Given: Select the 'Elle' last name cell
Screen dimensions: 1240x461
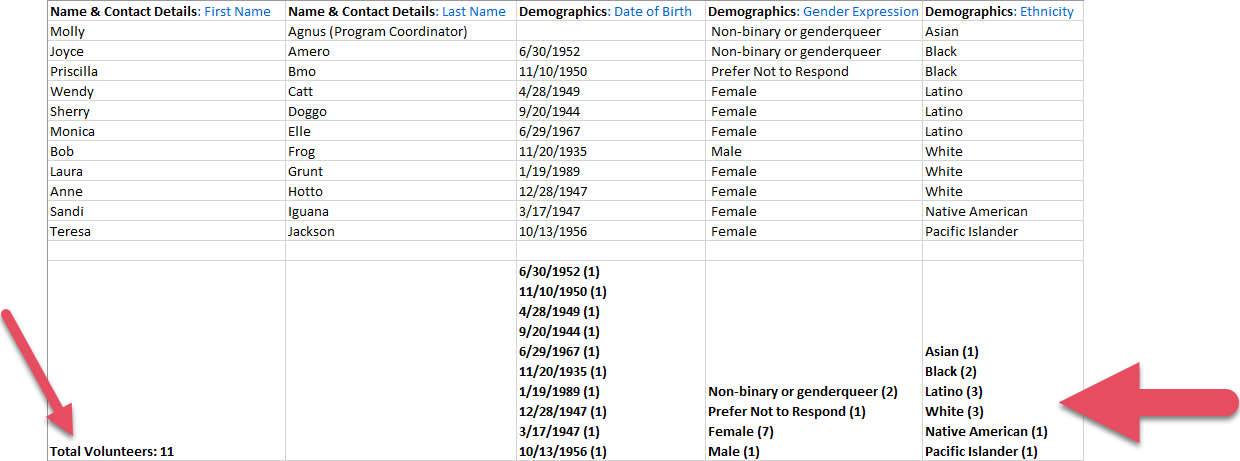Looking at the screenshot, I should pos(401,131).
